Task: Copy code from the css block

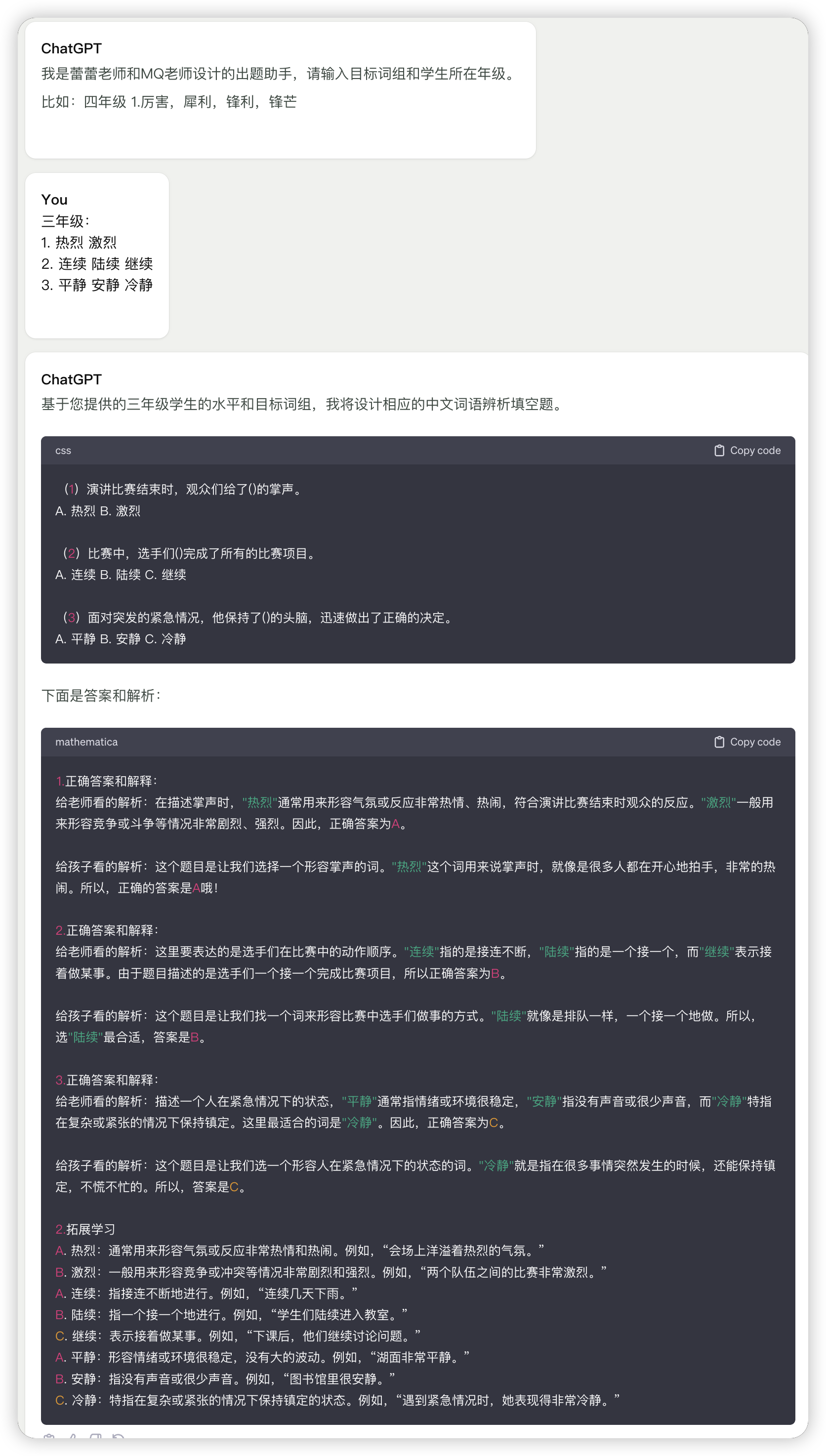Action: [746, 451]
